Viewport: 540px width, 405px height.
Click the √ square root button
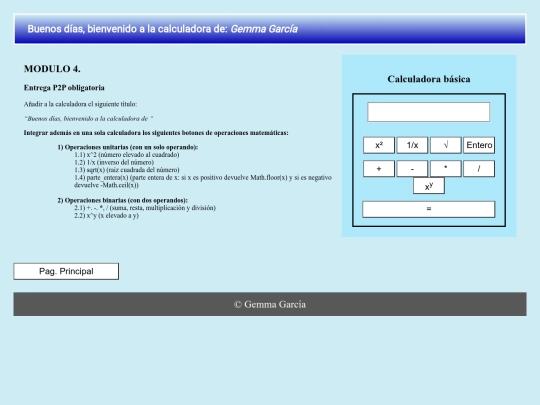(x=445, y=145)
